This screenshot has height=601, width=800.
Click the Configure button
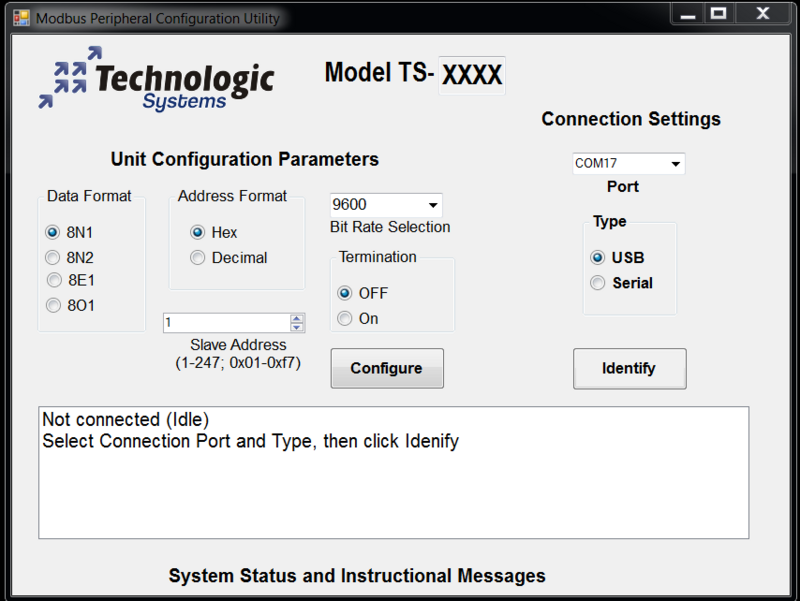coord(387,368)
